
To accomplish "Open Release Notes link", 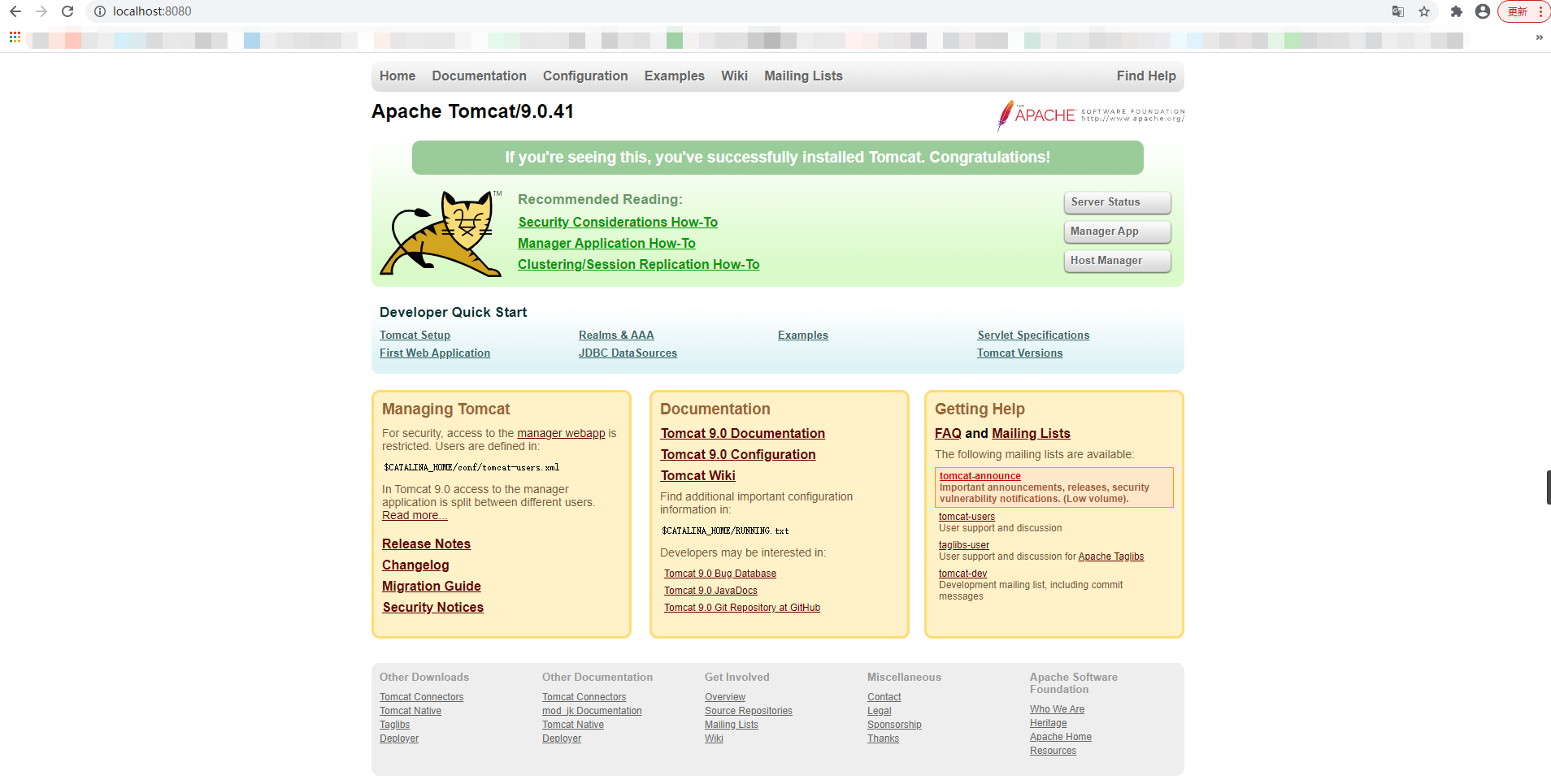I will pos(426,544).
